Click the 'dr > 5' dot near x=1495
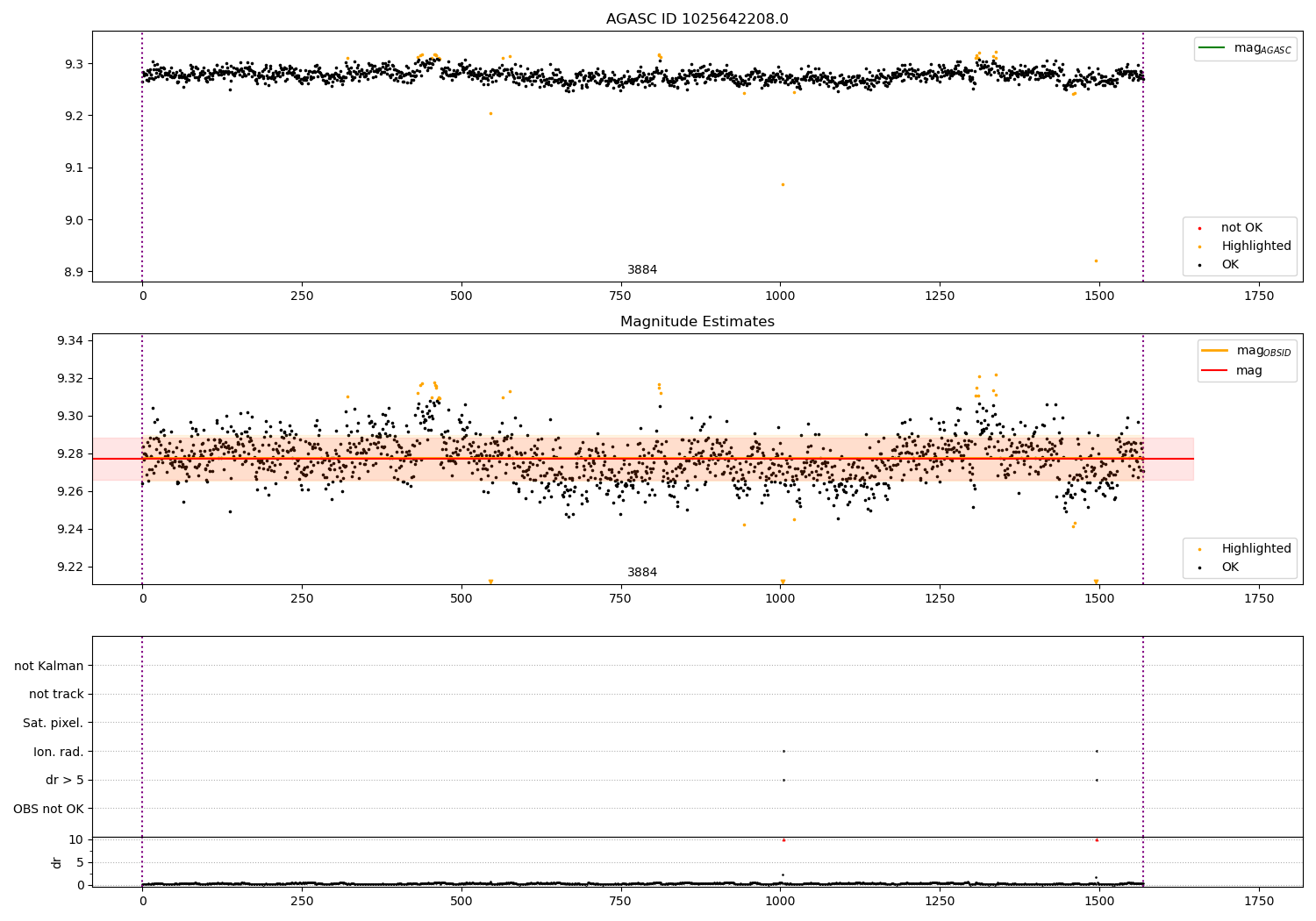This screenshot has height=921, width=1316. [x=1097, y=780]
